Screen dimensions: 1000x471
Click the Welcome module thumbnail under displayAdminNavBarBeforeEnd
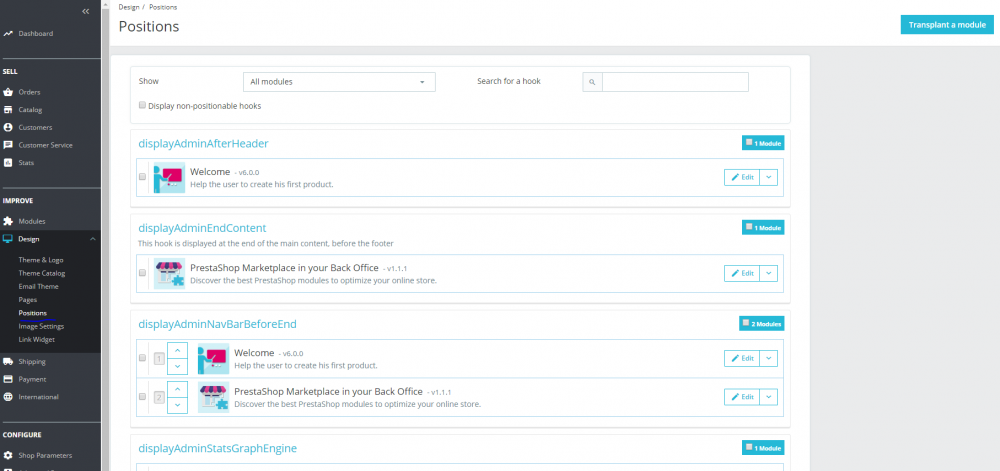[x=213, y=359]
